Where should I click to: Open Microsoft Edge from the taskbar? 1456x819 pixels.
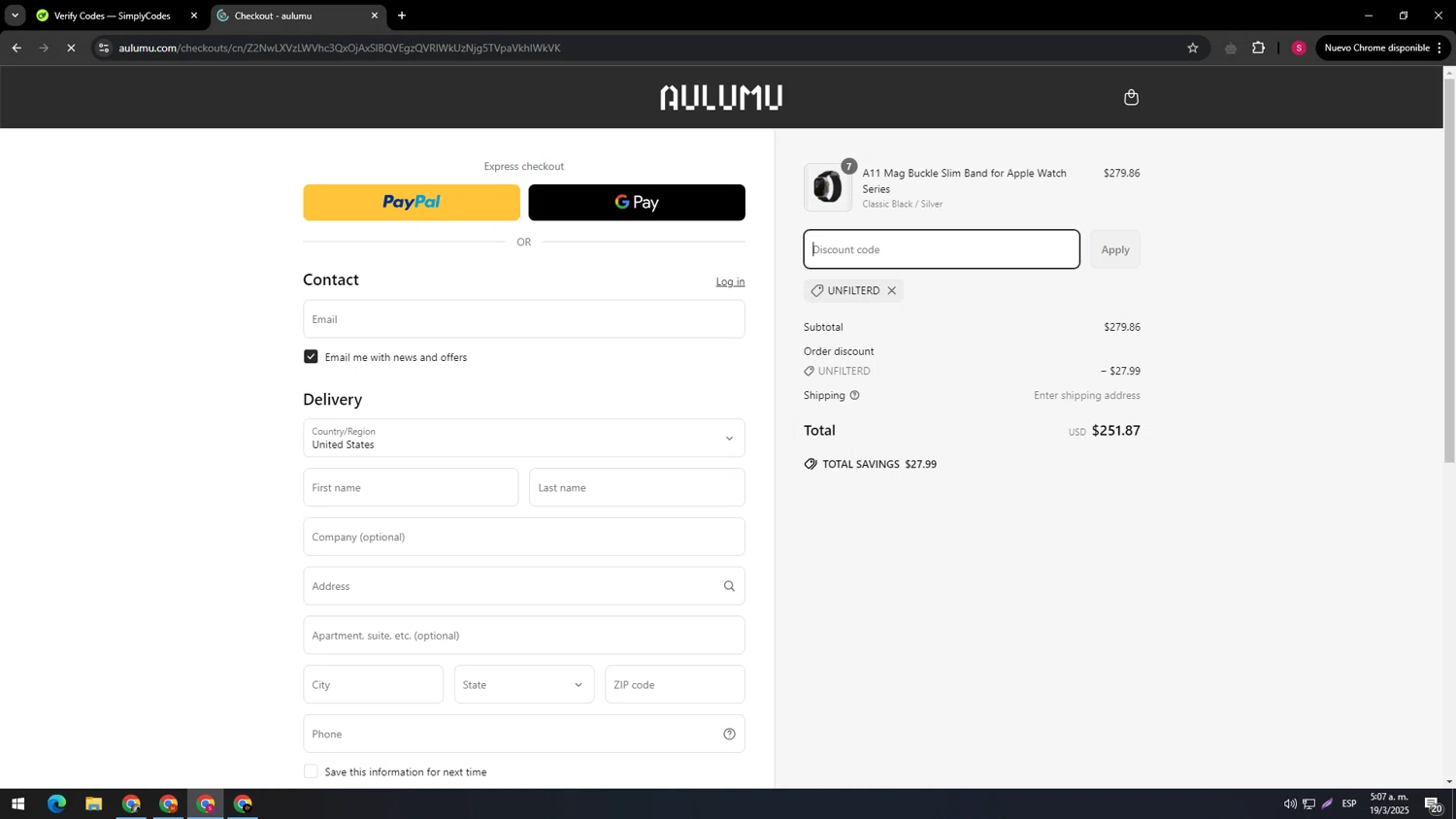tap(56, 804)
